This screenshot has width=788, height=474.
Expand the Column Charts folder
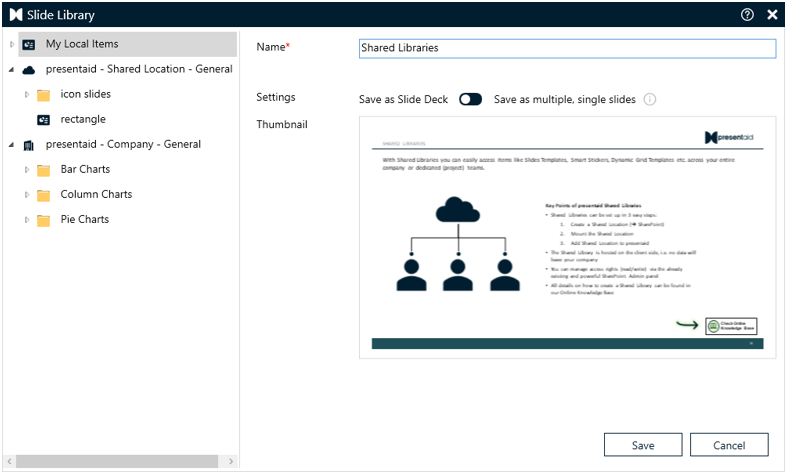click(x=27, y=195)
